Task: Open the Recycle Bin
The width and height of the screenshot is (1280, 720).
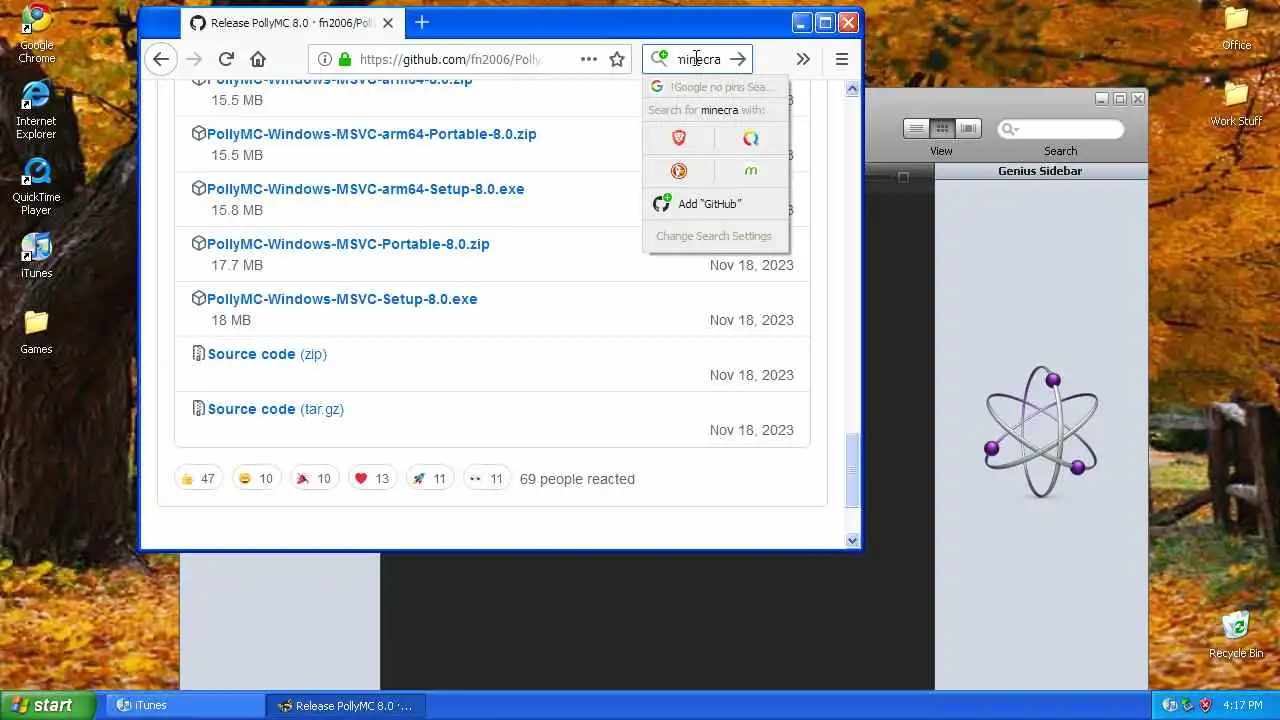Action: (1236, 634)
